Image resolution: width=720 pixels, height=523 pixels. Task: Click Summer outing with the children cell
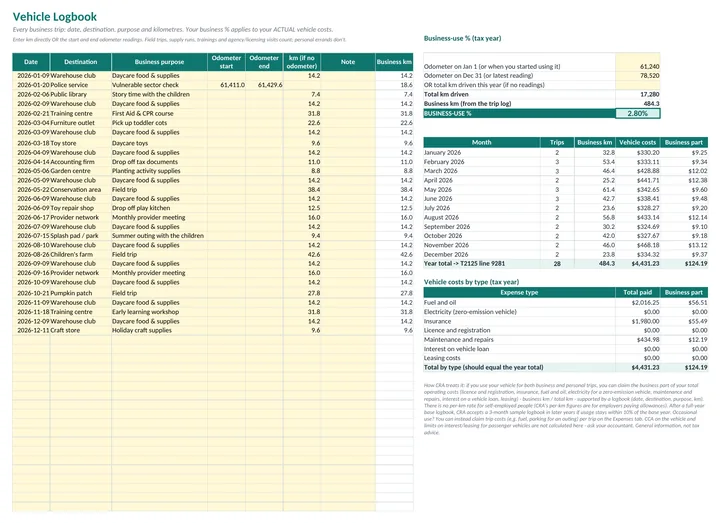[159, 236]
